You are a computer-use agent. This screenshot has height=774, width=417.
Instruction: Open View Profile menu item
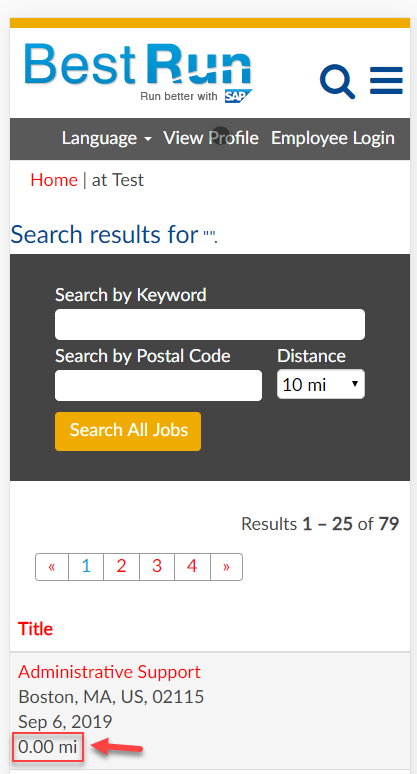pos(211,138)
